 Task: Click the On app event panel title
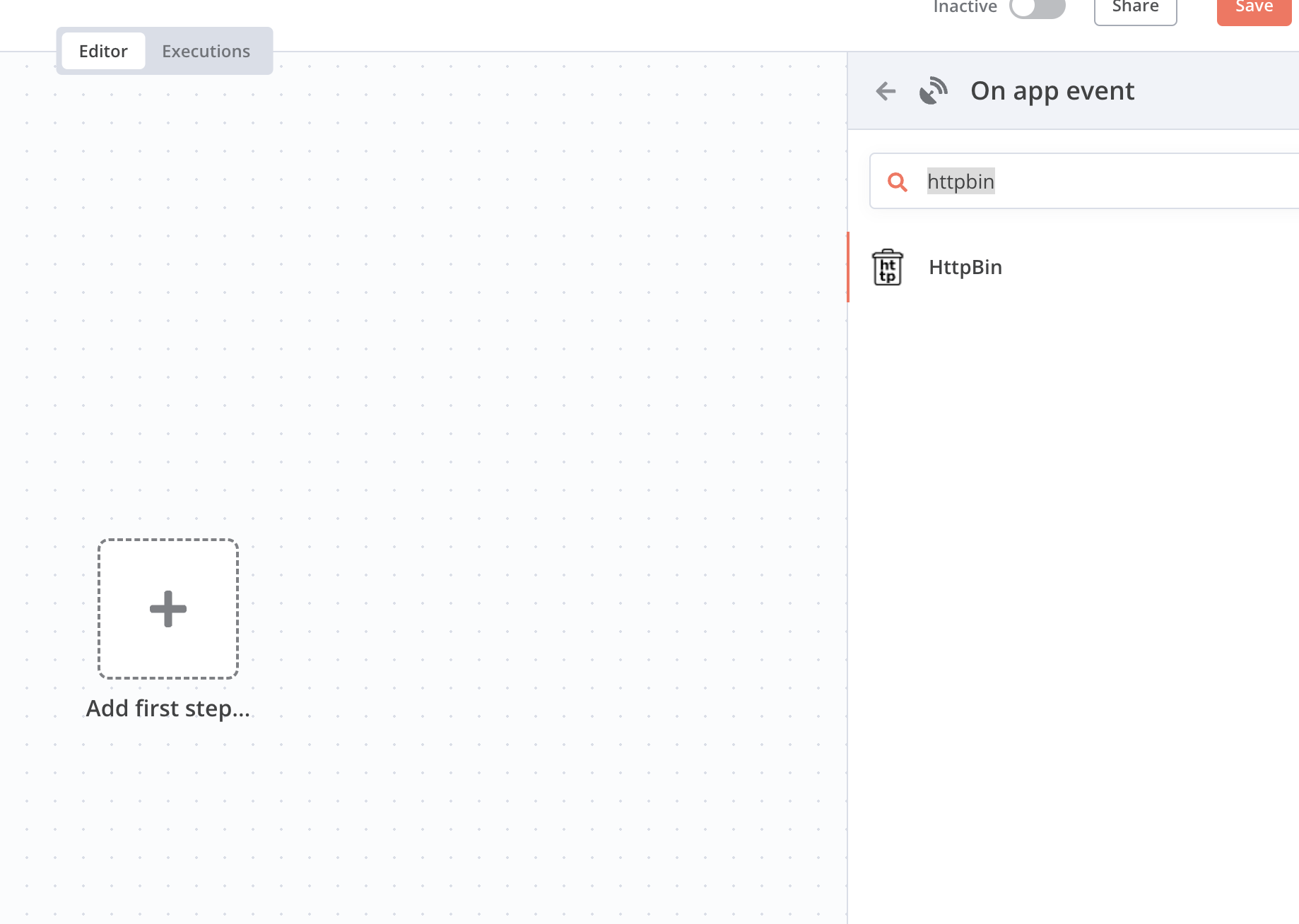pyautogui.click(x=1052, y=90)
